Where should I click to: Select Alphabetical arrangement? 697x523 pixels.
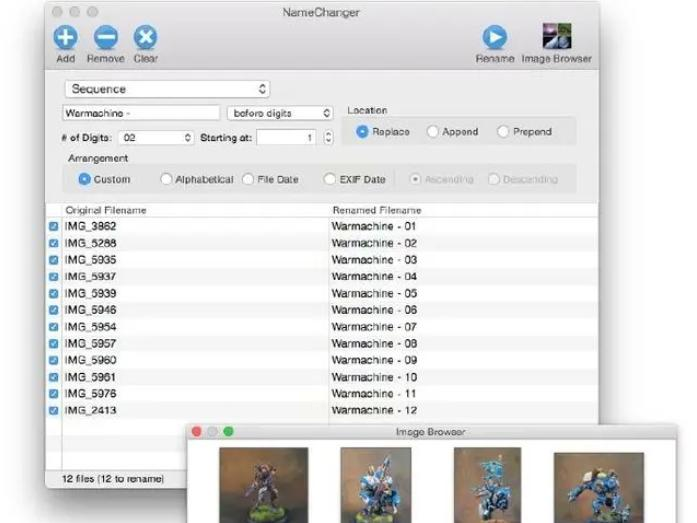[166, 180]
